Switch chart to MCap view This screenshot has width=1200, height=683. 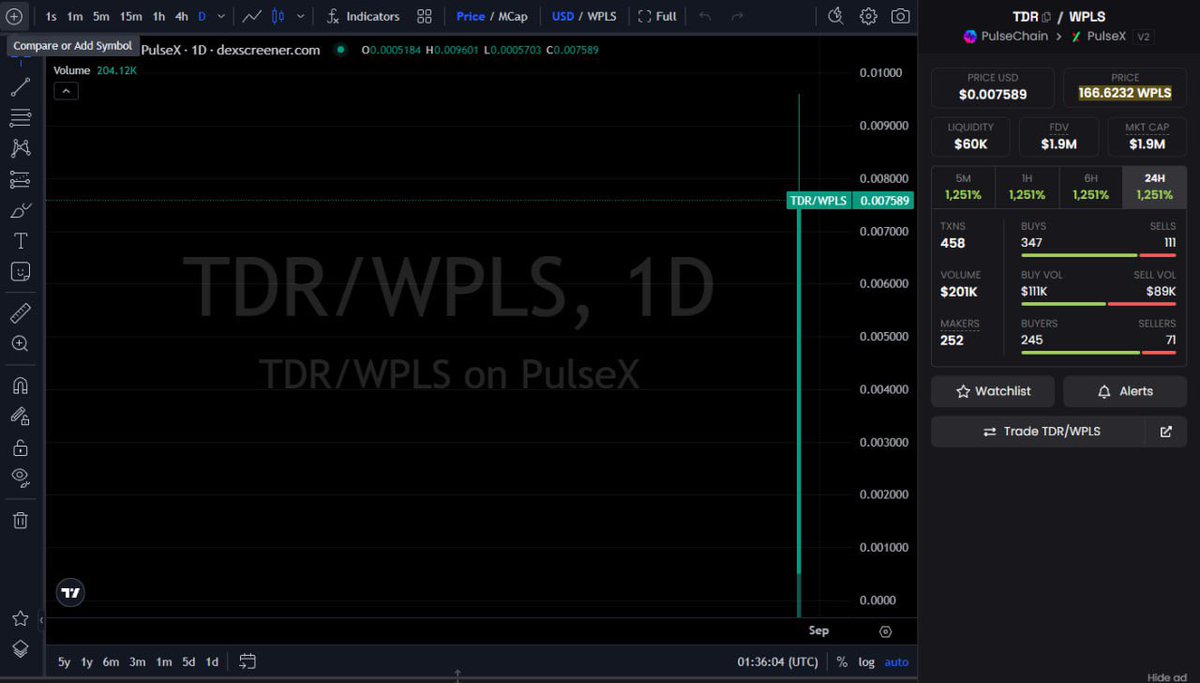click(513, 16)
